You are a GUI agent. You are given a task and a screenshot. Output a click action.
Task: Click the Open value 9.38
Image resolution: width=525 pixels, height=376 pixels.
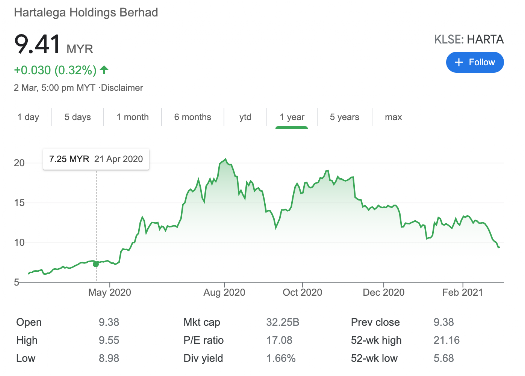pyautogui.click(x=109, y=322)
